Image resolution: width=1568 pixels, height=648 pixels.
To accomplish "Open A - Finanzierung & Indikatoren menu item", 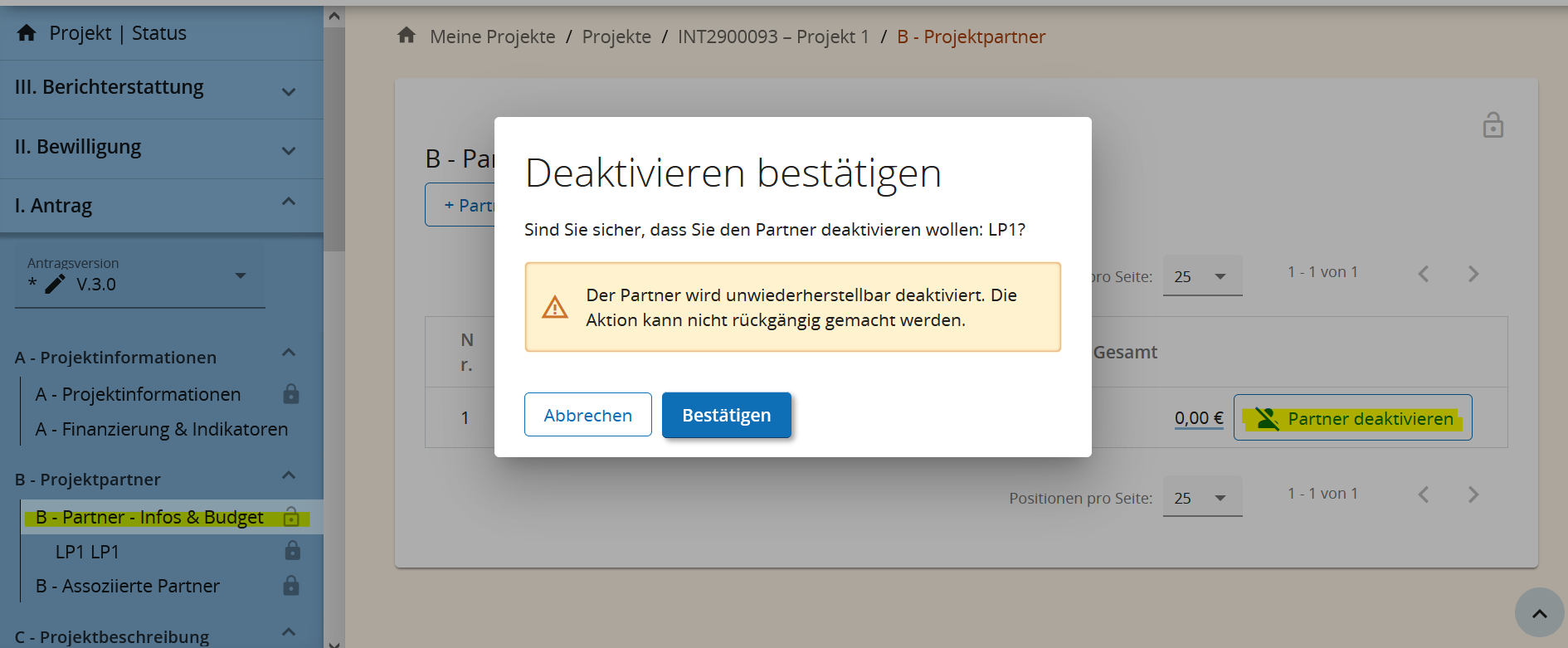I will (162, 429).
